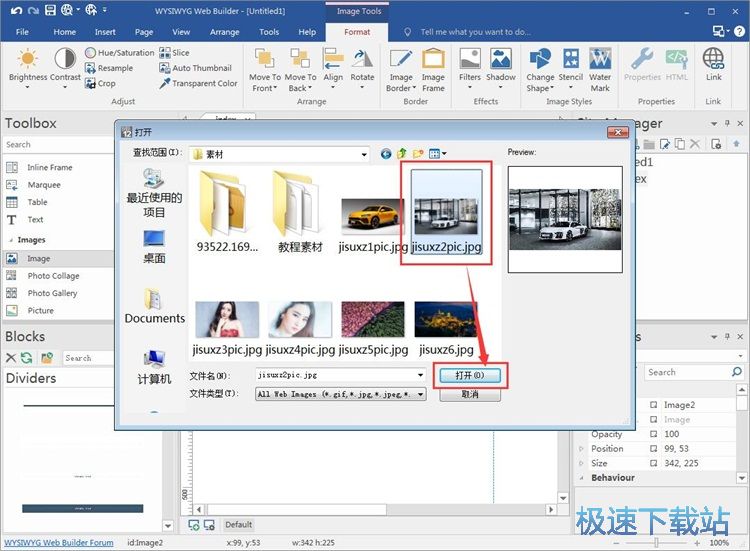Viewport: 750px width, 551px height.
Task: Click the Contrast adjustment icon
Action: (x=65, y=62)
